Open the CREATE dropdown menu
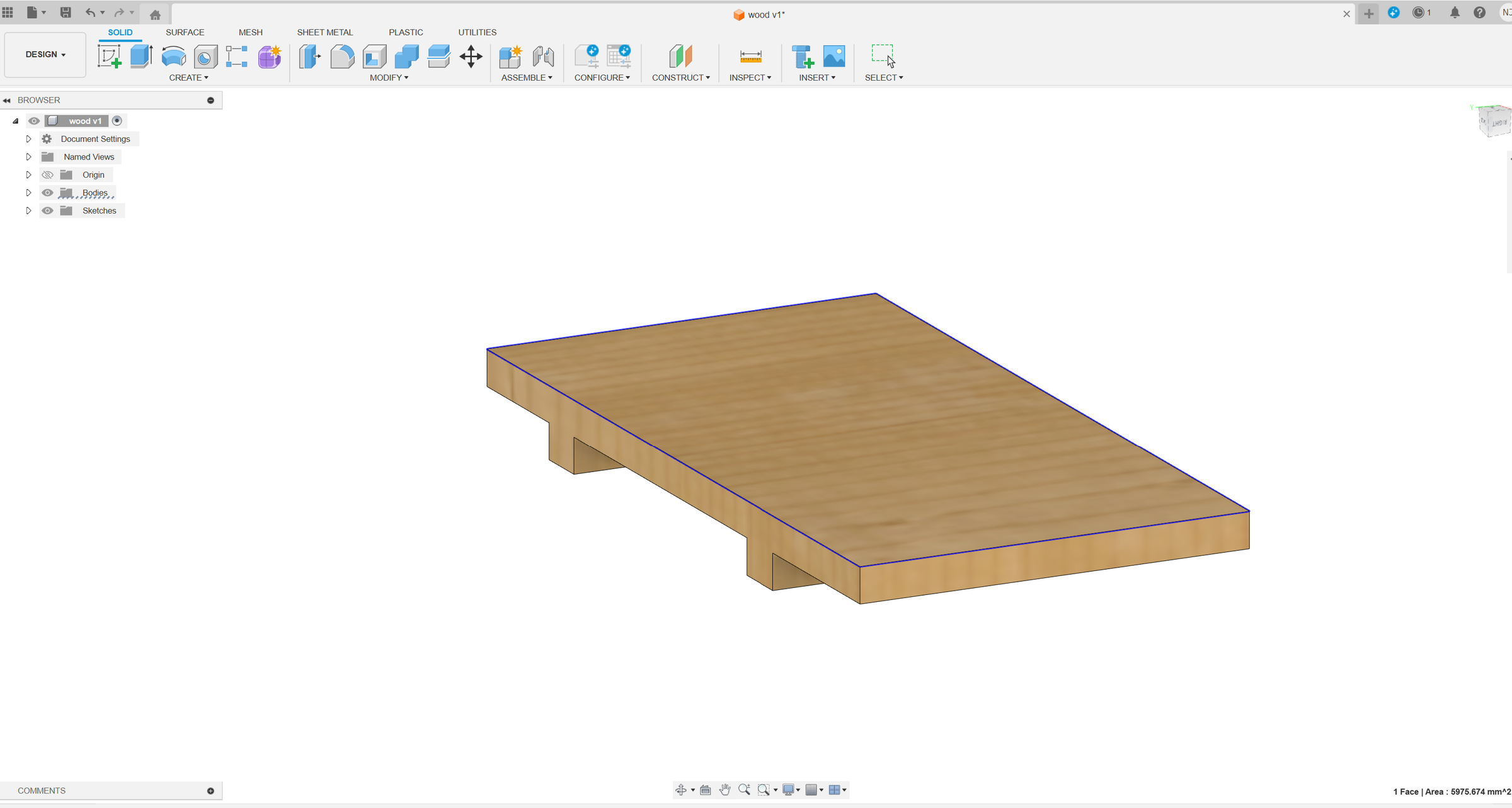This screenshot has height=808, width=1512. [x=188, y=78]
